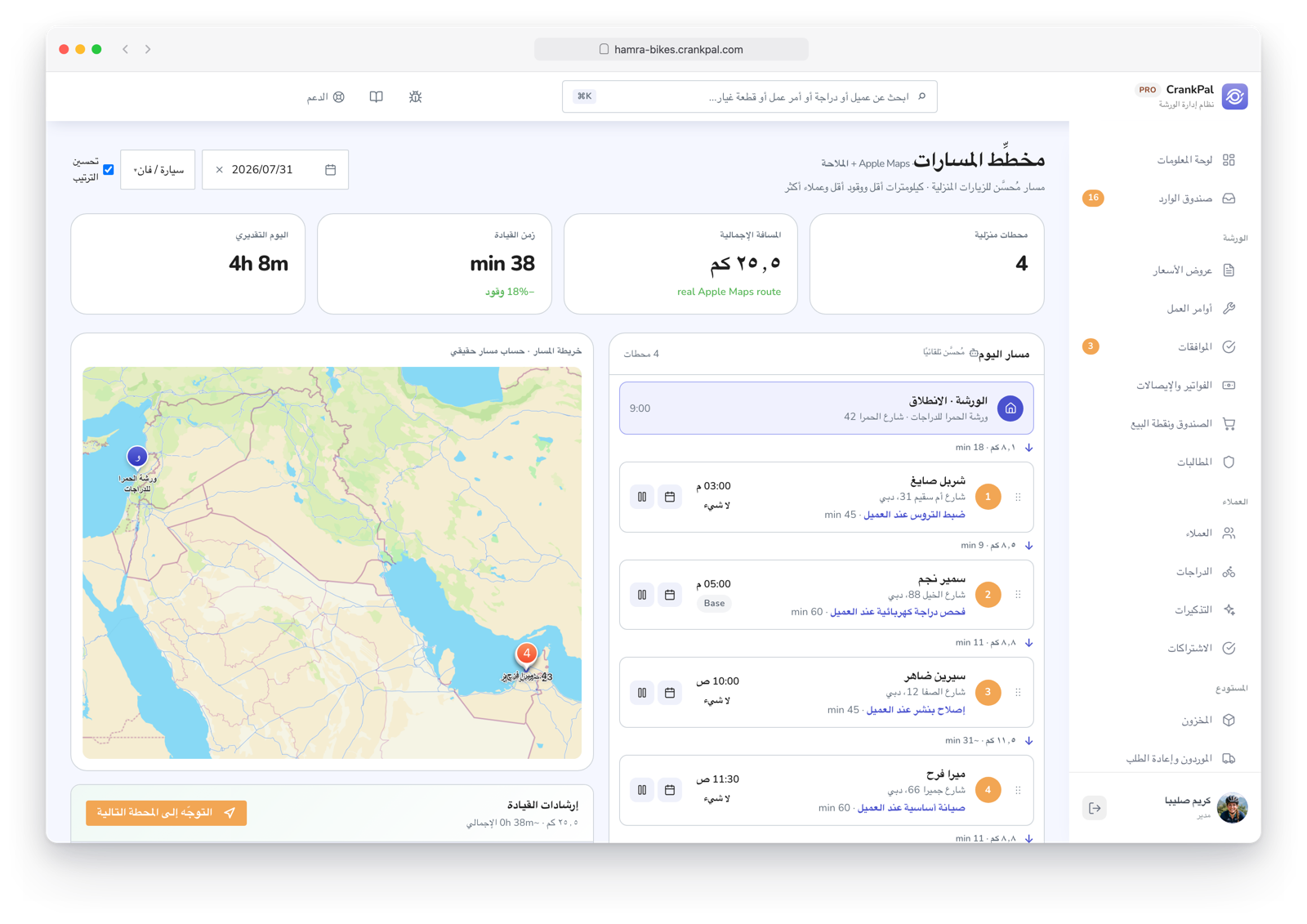Click the truck icon for الموردون وإعادة الطلب
The image size is (1307, 924).
1229,759
